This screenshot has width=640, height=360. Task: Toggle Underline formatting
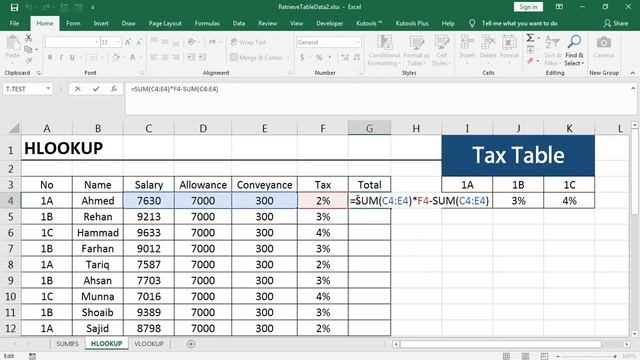pos(72,58)
